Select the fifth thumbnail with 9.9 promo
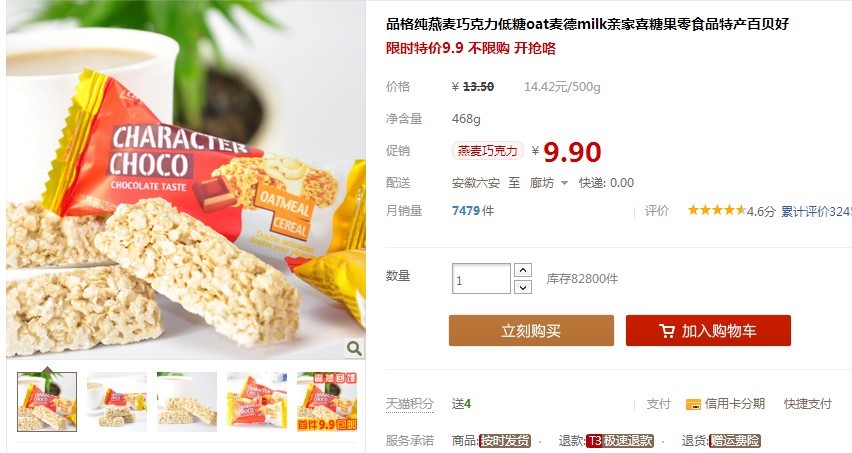Image resolution: width=852 pixels, height=453 pixels. coord(327,402)
